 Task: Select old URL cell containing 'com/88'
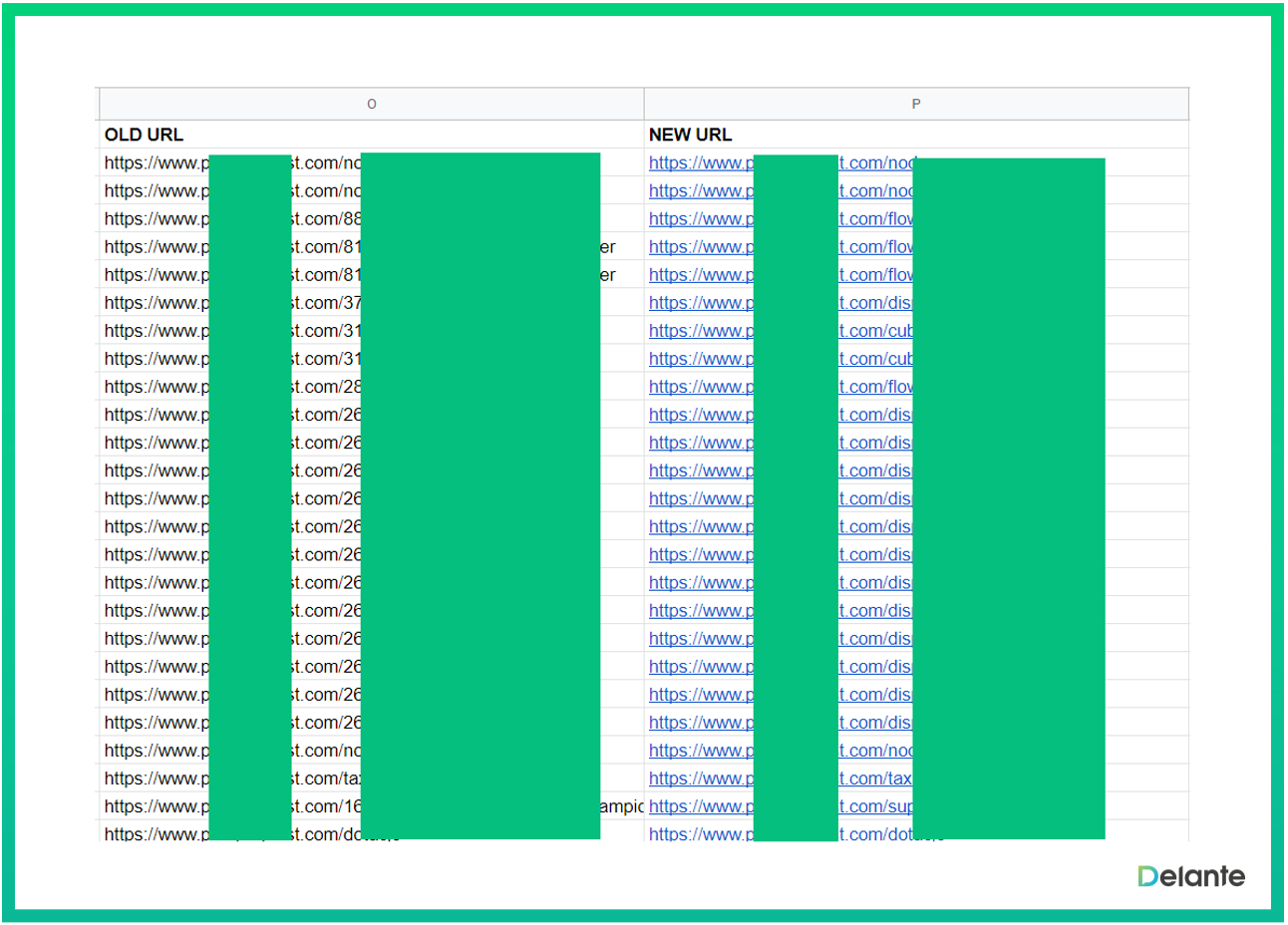pos(157,219)
